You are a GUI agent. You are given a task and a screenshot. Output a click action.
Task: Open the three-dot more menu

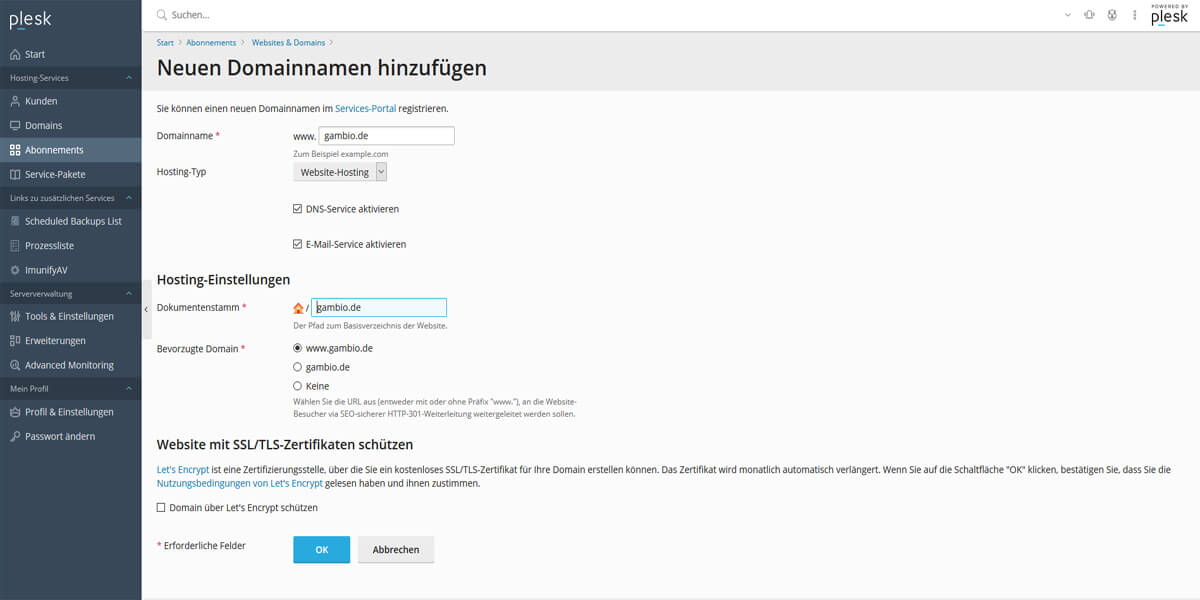pyautogui.click(x=1135, y=15)
